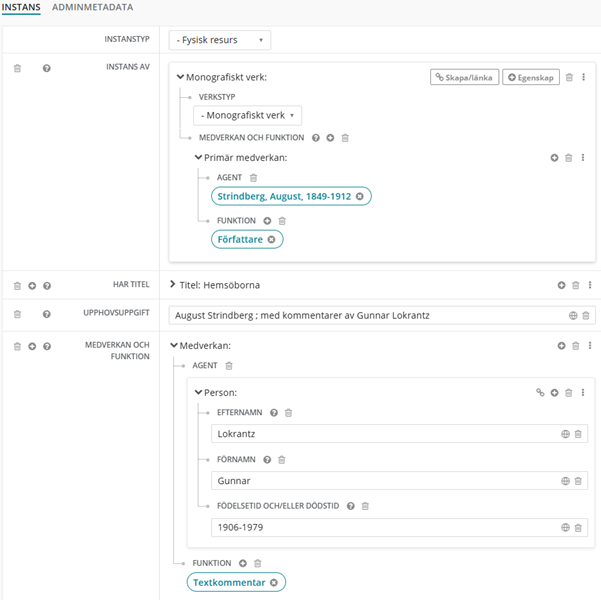The height and width of the screenshot is (600, 601).
Task: Collapse the Person section
Action: [x=198, y=392]
